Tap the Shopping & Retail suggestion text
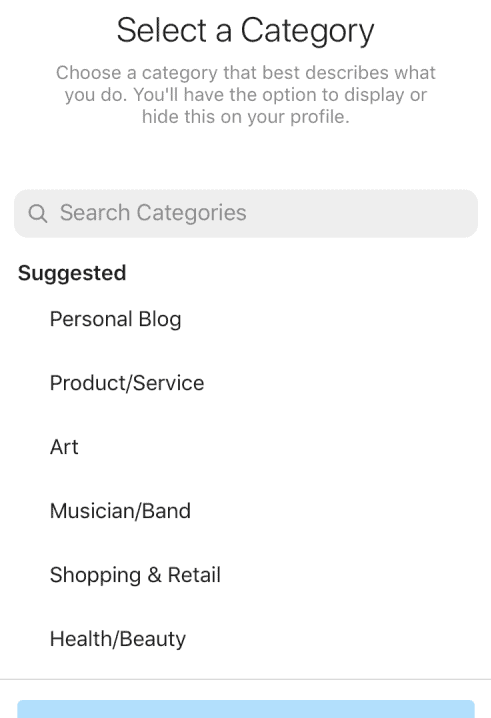 point(135,575)
